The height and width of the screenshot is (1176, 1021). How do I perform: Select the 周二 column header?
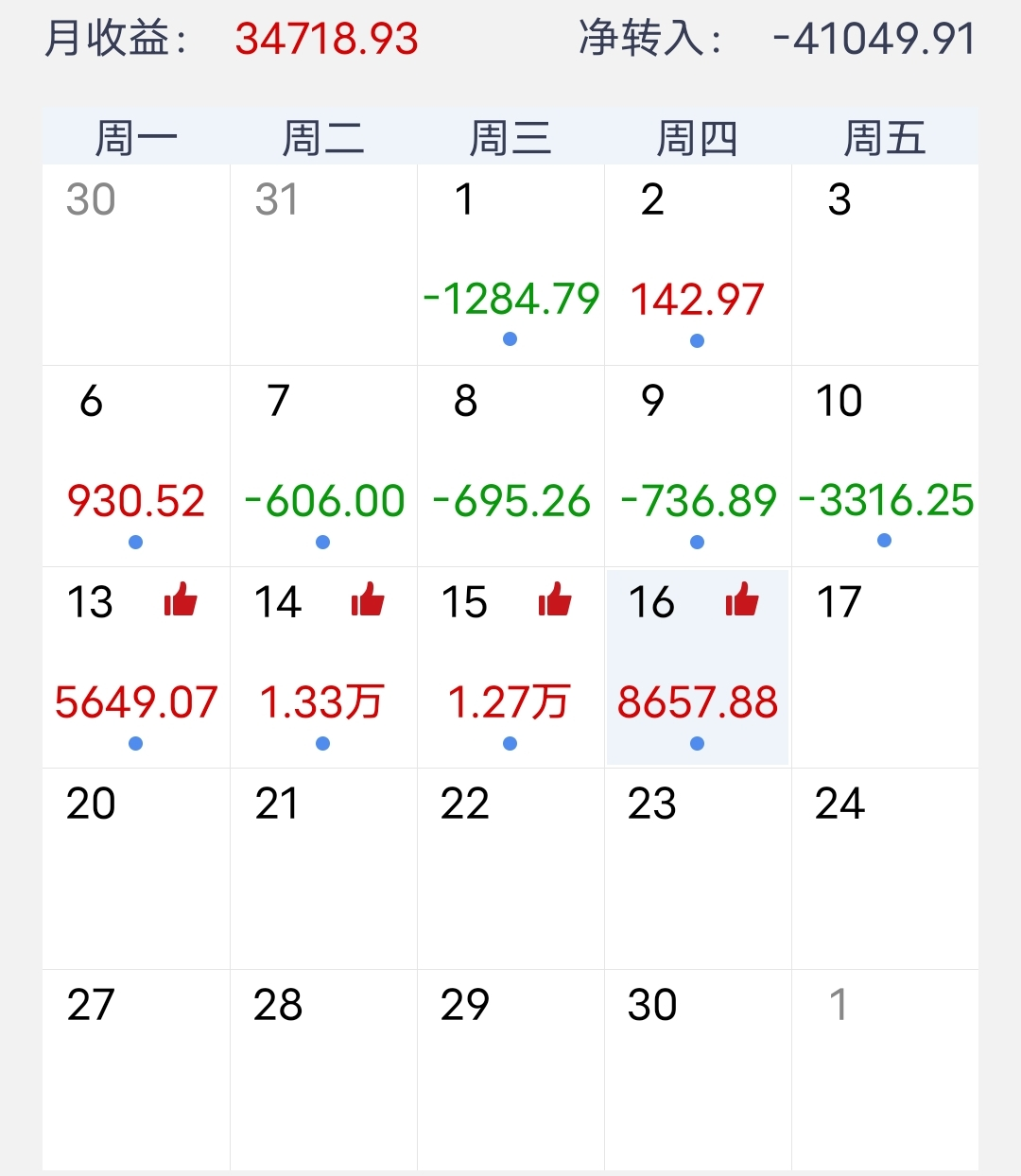tap(323, 138)
